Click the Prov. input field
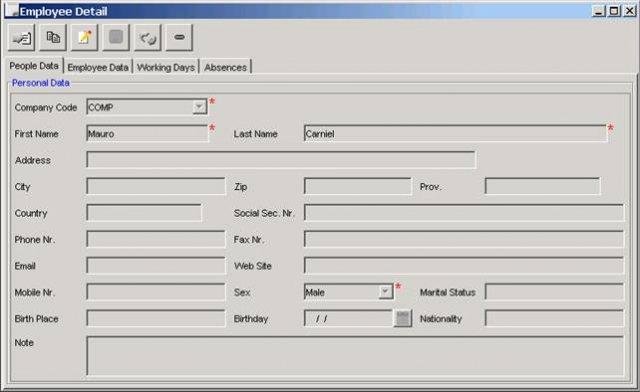Image resolution: width=640 pixels, height=392 pixels. pos(542,187)
